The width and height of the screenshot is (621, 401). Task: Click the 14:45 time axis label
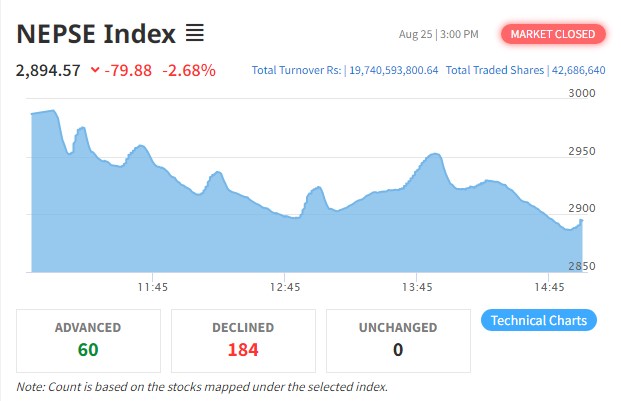pyautogui.click(x=549, y=287)
